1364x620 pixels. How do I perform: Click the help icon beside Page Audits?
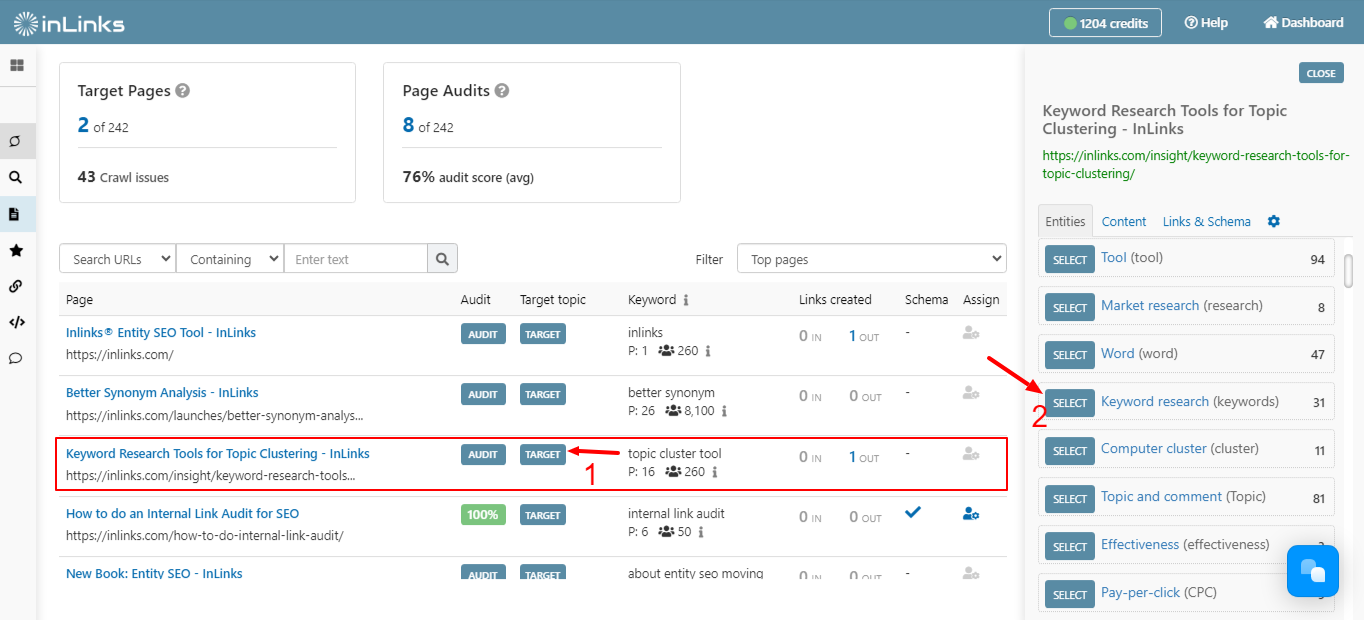click(502, 90)
